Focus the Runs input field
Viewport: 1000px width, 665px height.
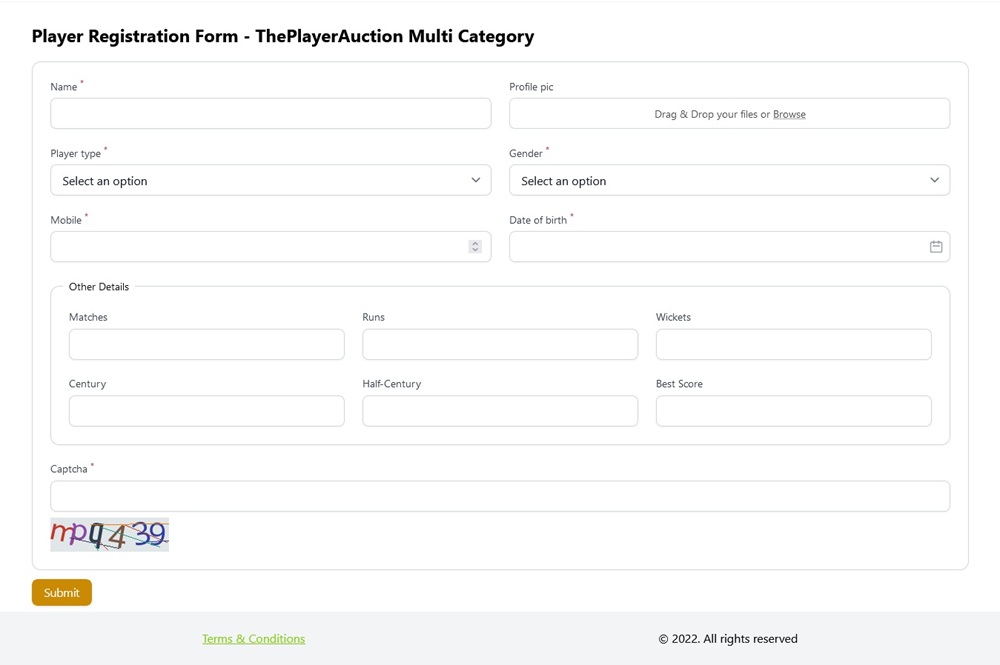[x=500, y=344]
